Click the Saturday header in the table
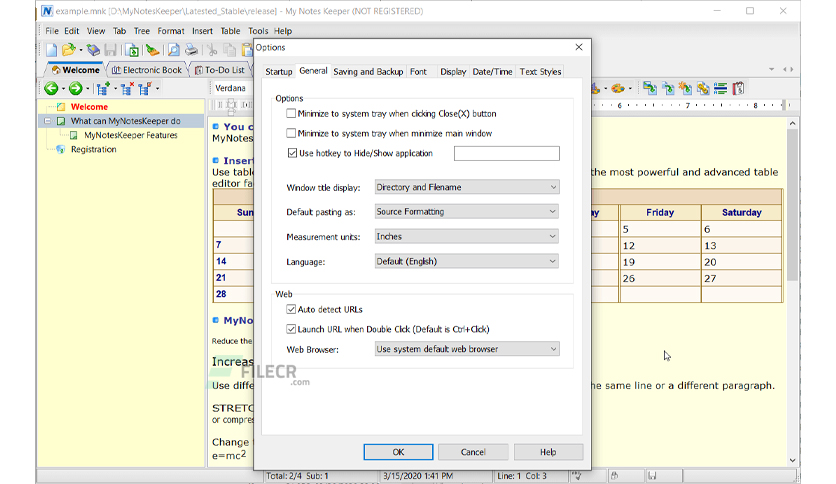This screenshot has height=484, width=836. point(742,212)
